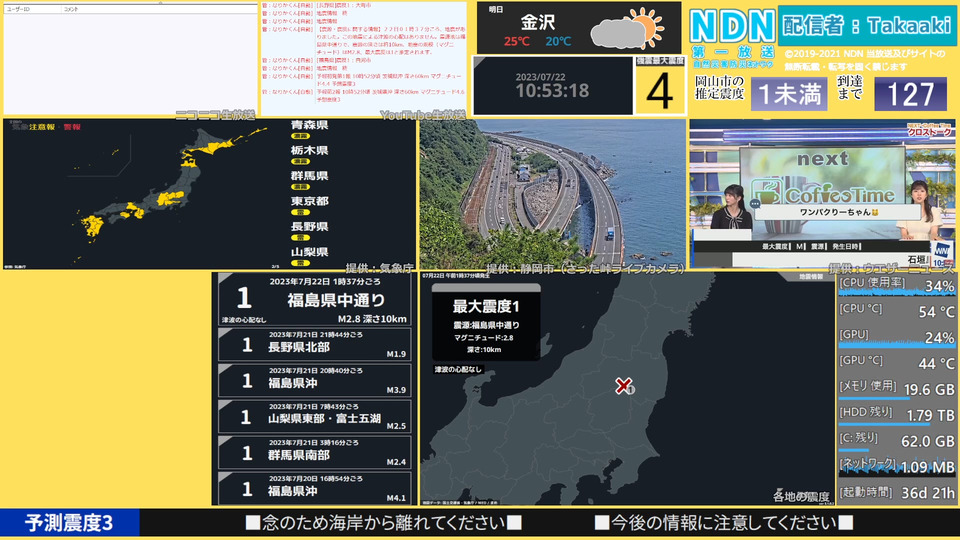Click the HDD 残り 1.79 TB reading
960x540 pixels.
click(897, 415)
